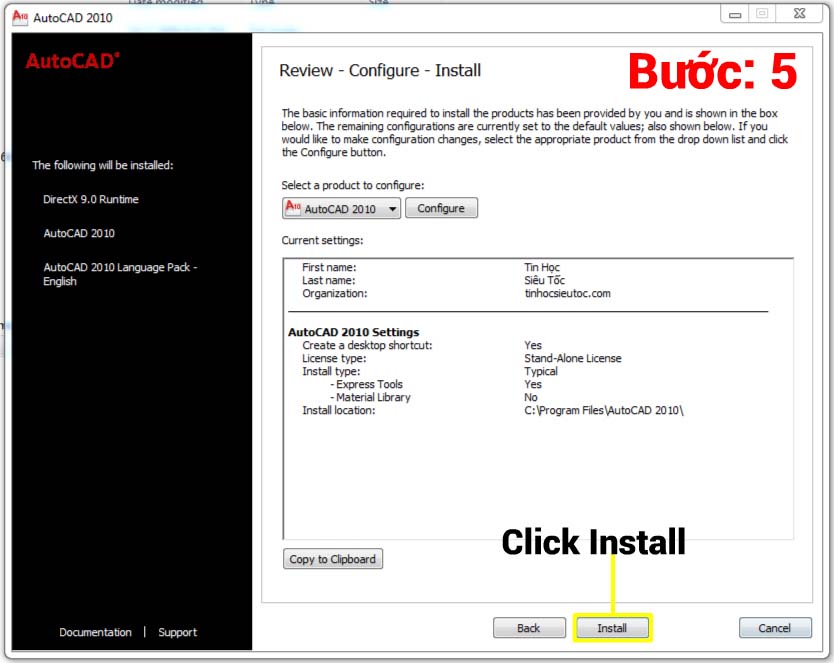Click the 'Last name:' settings row label
Screen dimensions: 834x663
click(x=329, y=280)
